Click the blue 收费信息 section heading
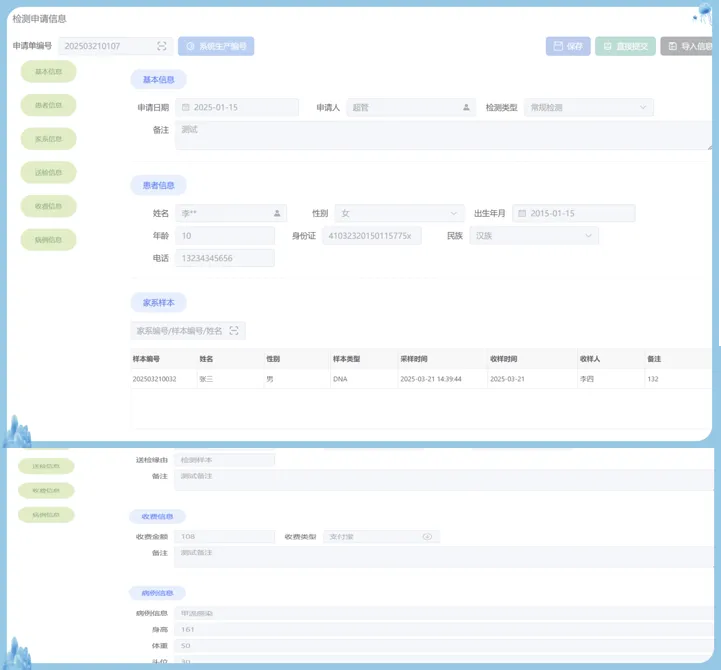Screen dimensions: 722x670 (157, 517)
